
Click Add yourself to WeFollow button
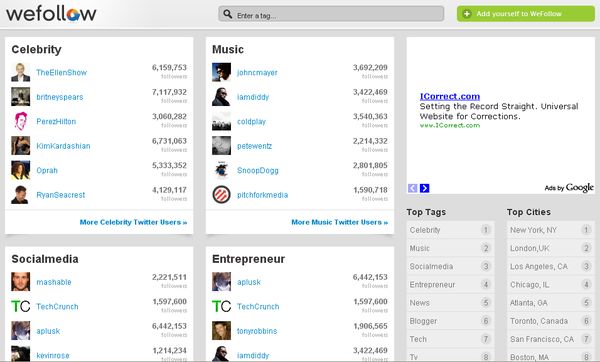coord(526,14)
